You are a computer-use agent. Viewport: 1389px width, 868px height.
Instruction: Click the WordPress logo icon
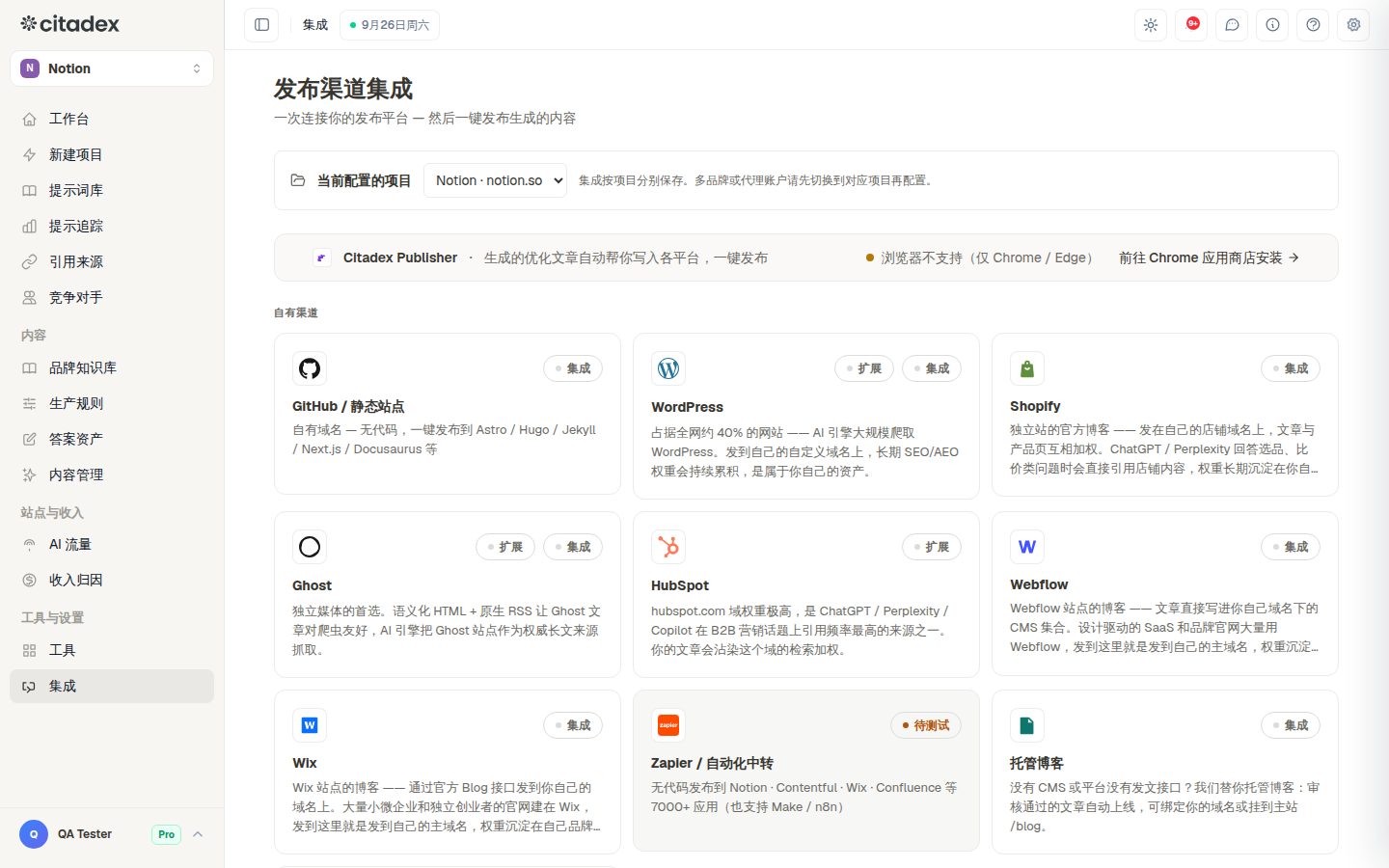pyautogui.click(x=668, y=368)
